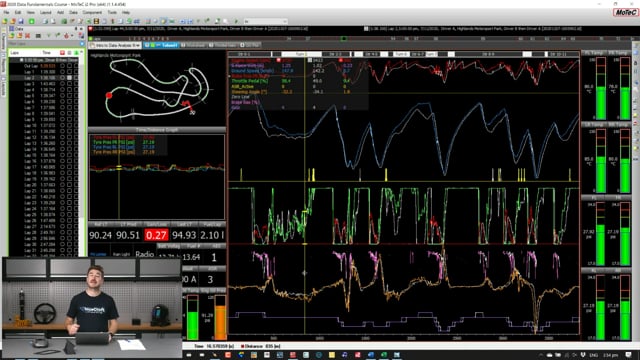Tick the Lap 4 overlay checkbox

point(69,89)
